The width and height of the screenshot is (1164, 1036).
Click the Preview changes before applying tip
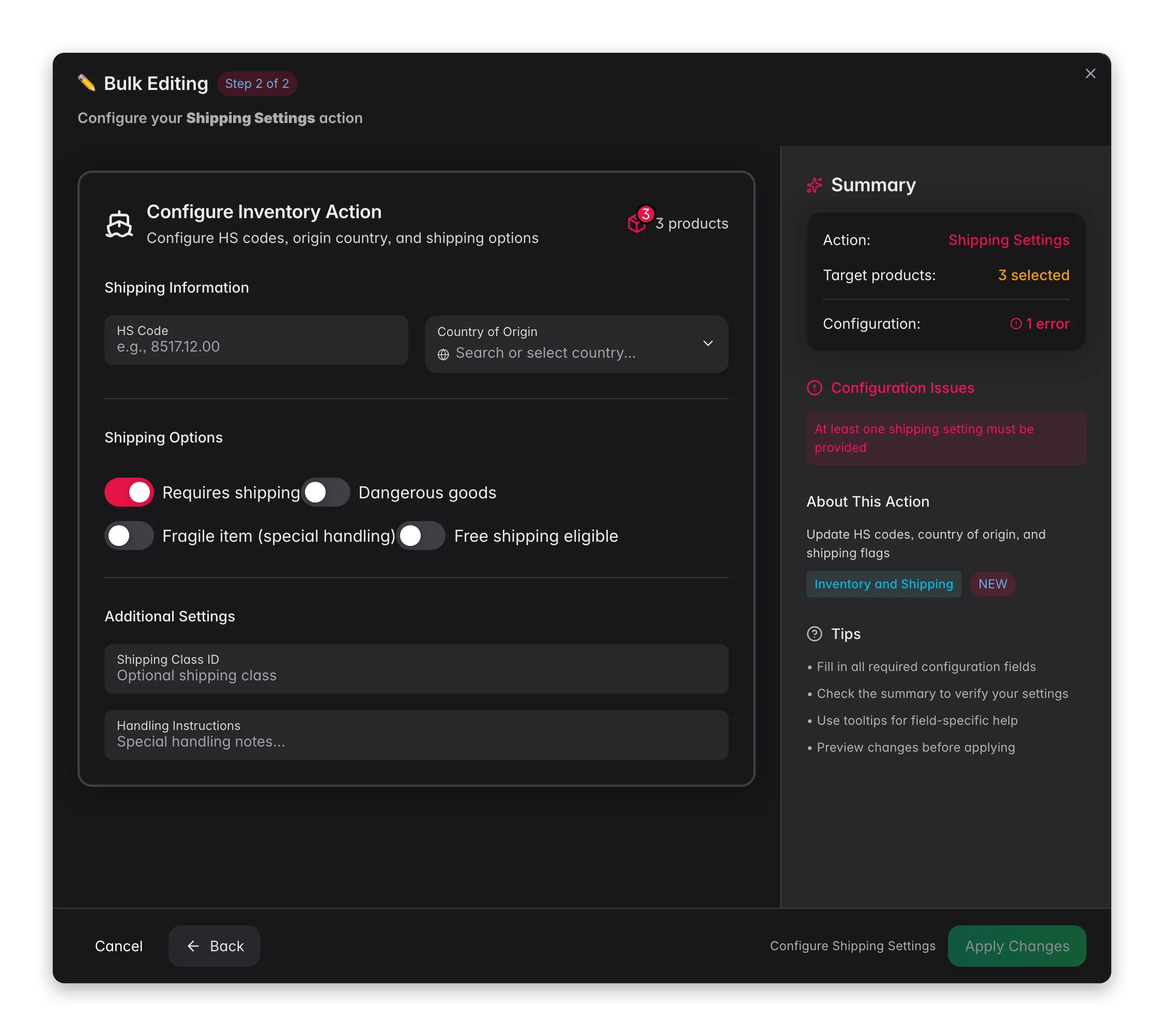[916, 747]
